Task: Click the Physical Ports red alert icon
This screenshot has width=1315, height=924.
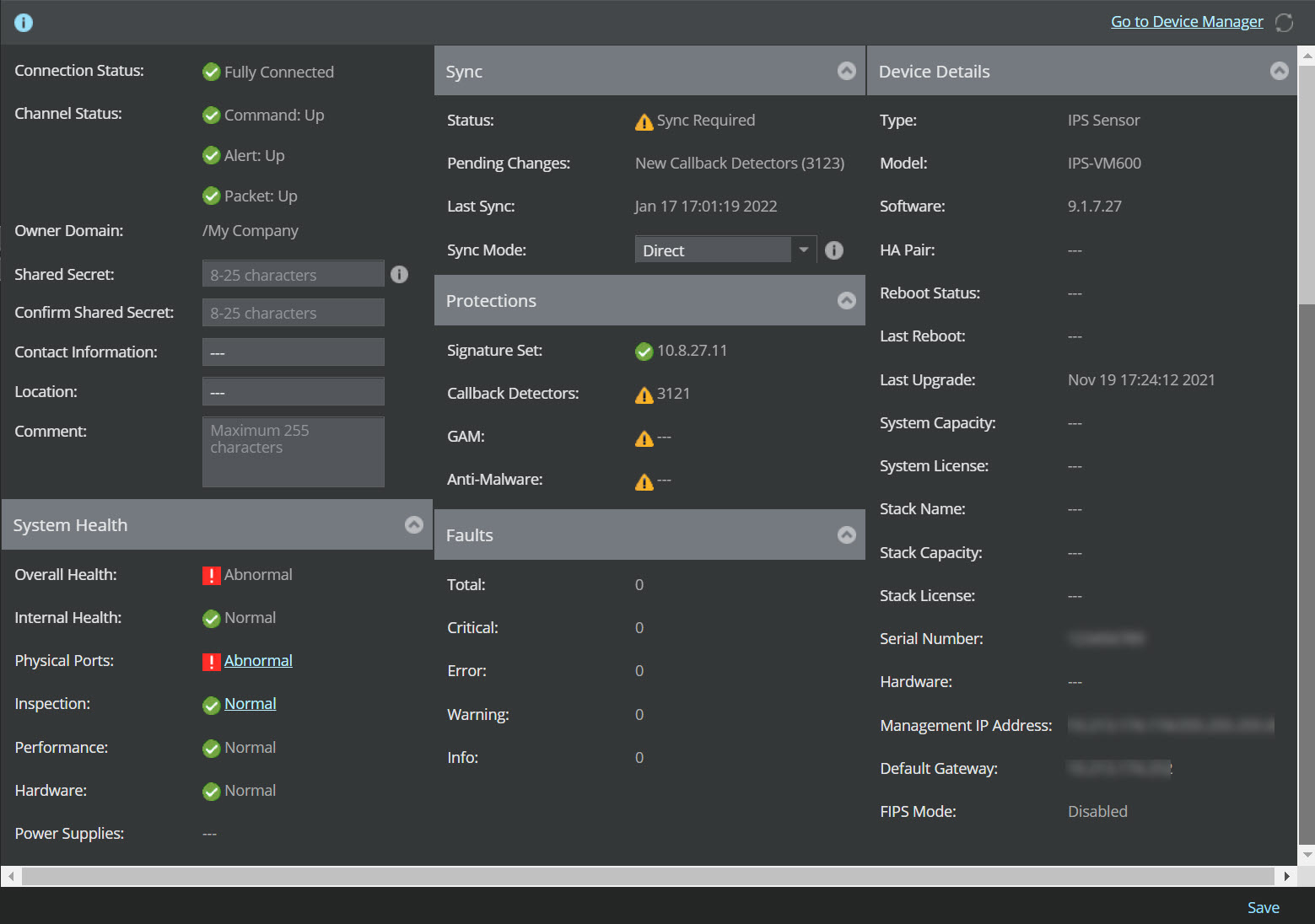Action: click(x=212, y=662)
